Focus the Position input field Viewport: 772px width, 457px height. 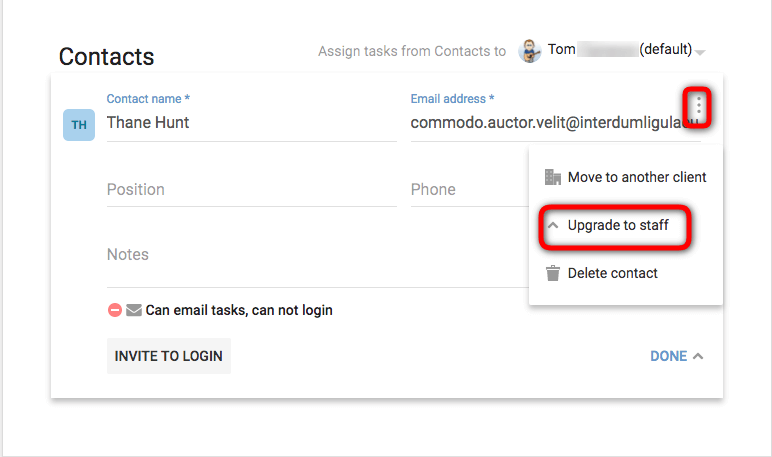coord(251,189)
